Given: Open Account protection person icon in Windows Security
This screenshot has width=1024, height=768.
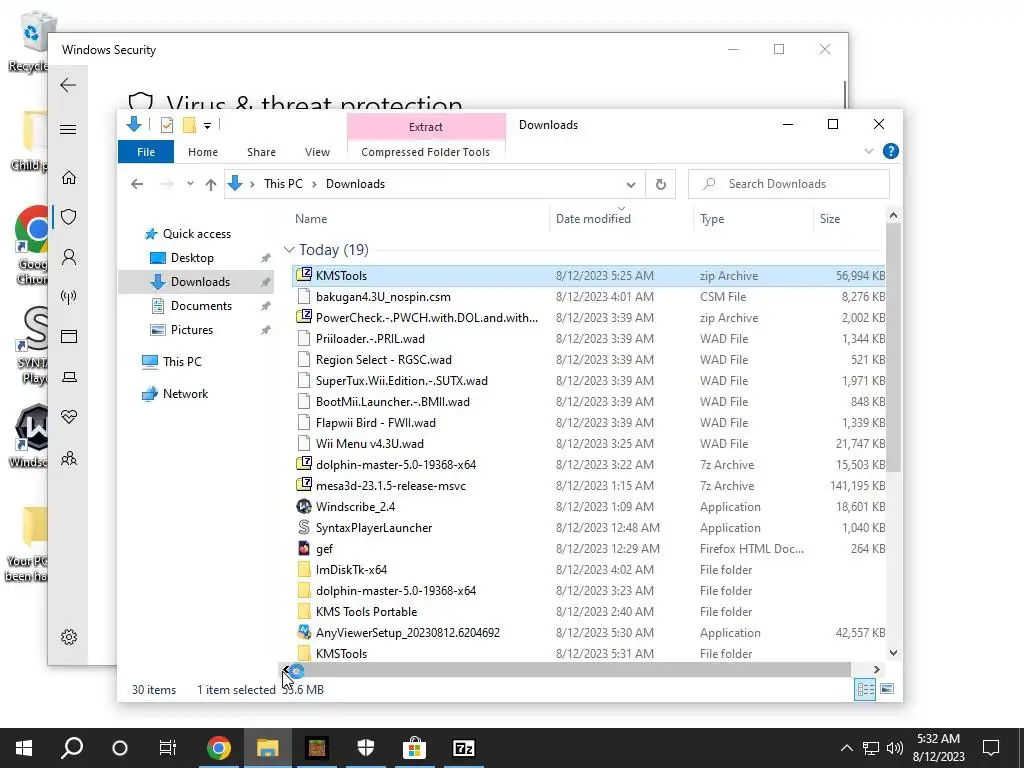Looking at the screenshot, I should coord(69,257).
